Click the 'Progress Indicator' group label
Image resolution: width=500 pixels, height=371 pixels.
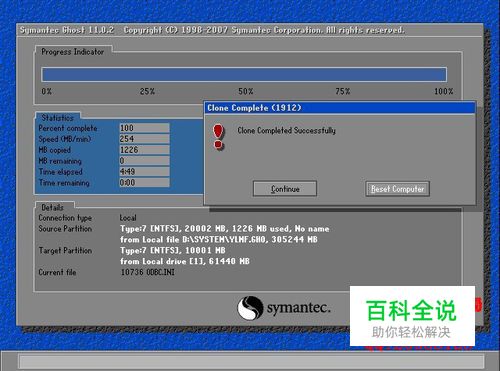click(73, 52)
